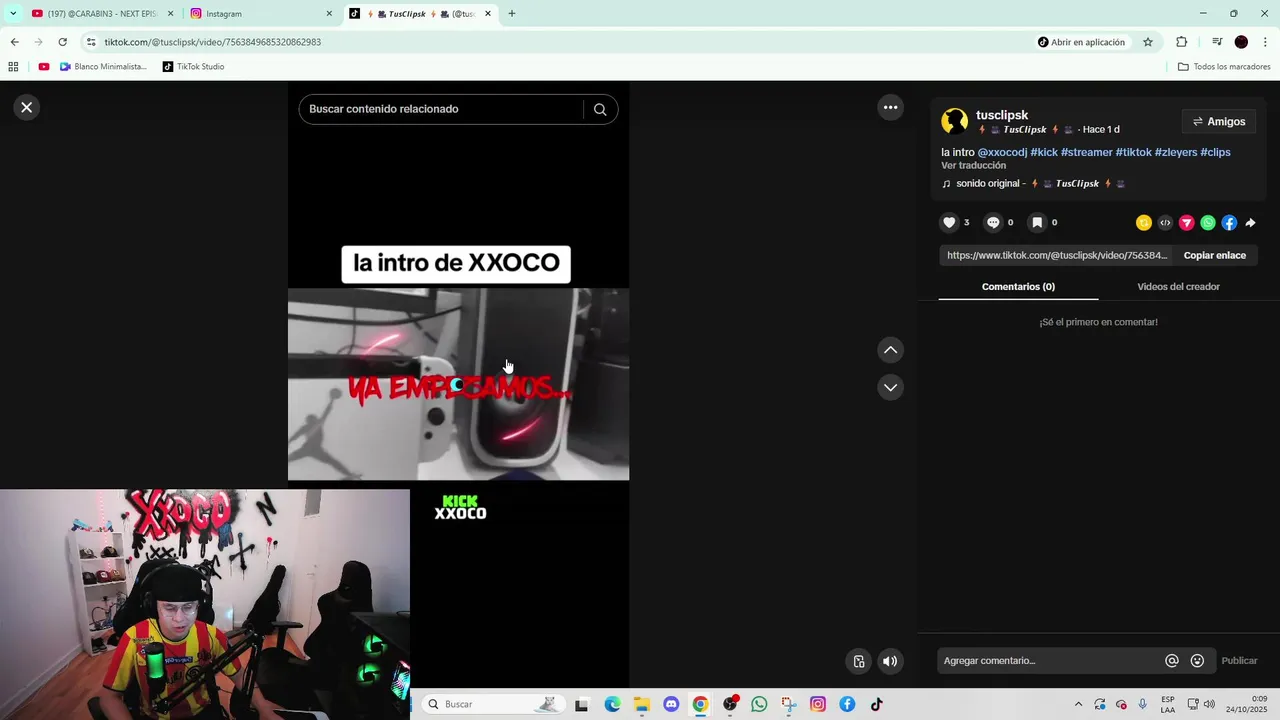Click the Publicar comment button

pos(1239,661)
